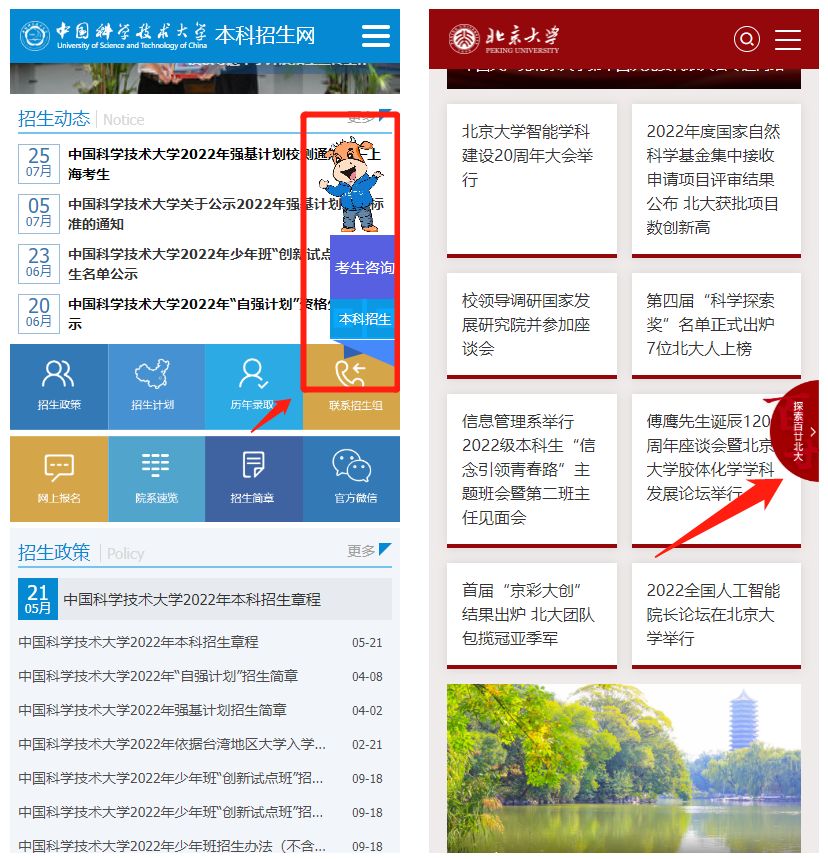This screenshot has height=859, width=828.
Task: Open the 信息管理系举行2022级本科生 card
Action: (x=532, y=470)
